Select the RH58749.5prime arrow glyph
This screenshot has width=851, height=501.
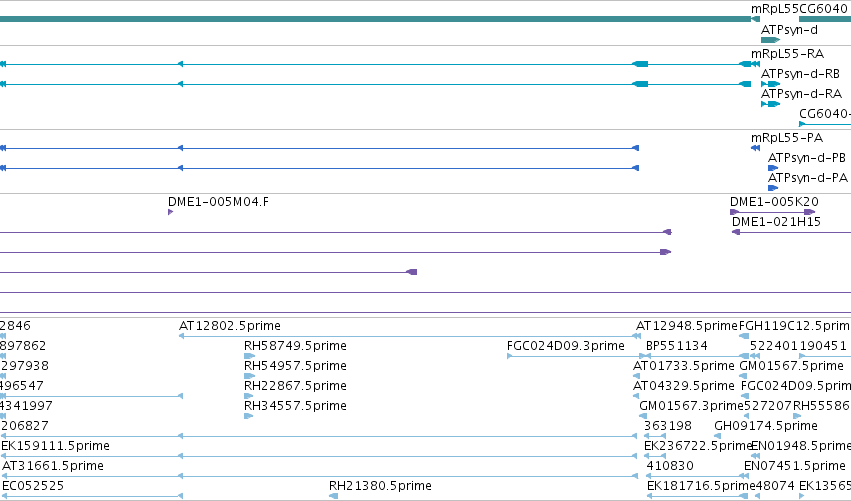(249, 356)
